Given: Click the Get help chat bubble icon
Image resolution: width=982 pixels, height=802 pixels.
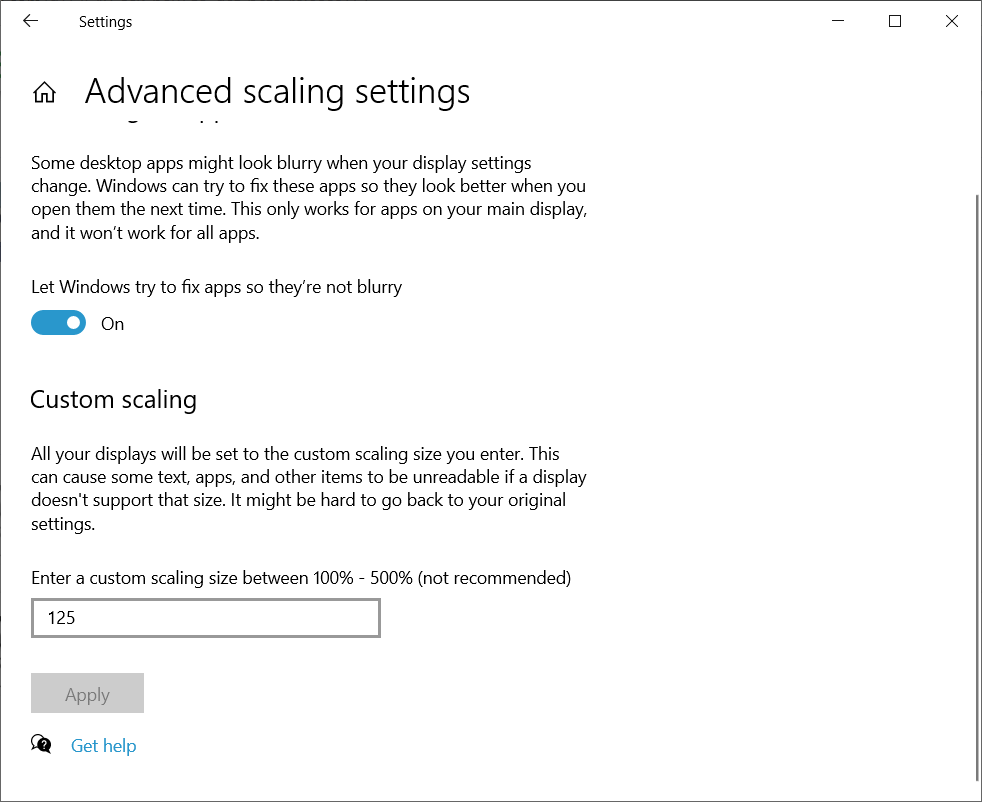Looking at the screenshot, I should click(x=41, y=744).
